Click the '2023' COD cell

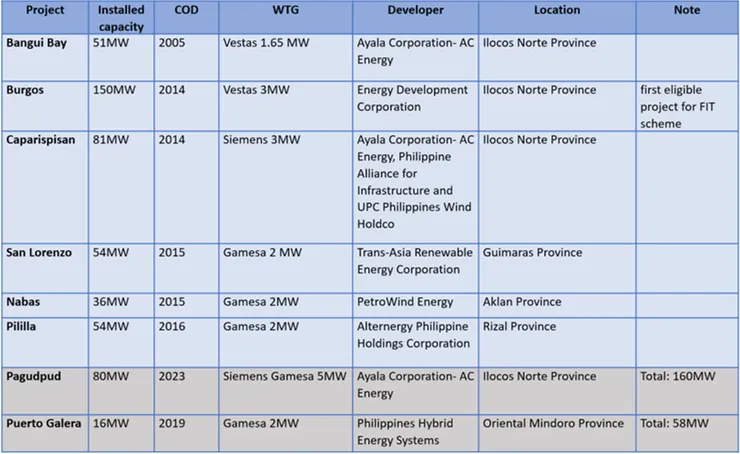[x=186, y=391]
